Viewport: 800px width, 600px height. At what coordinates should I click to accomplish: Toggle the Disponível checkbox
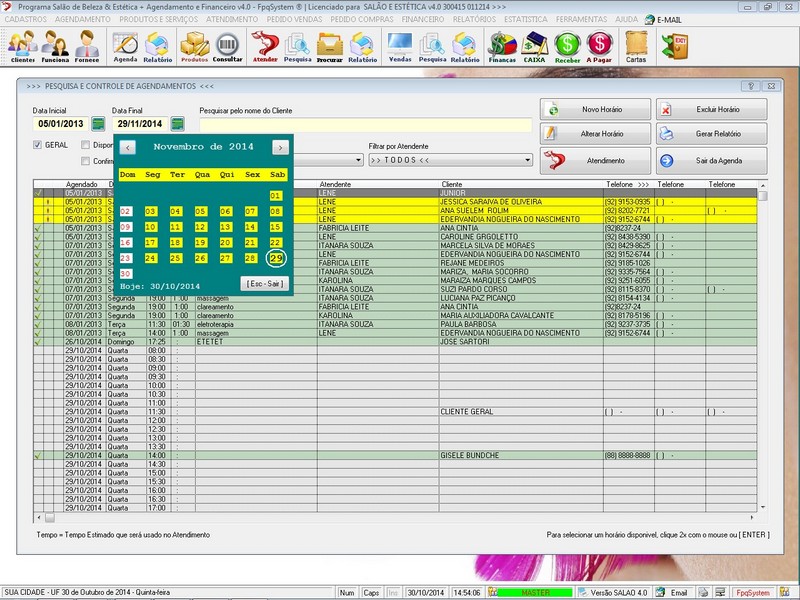point(85,145)
